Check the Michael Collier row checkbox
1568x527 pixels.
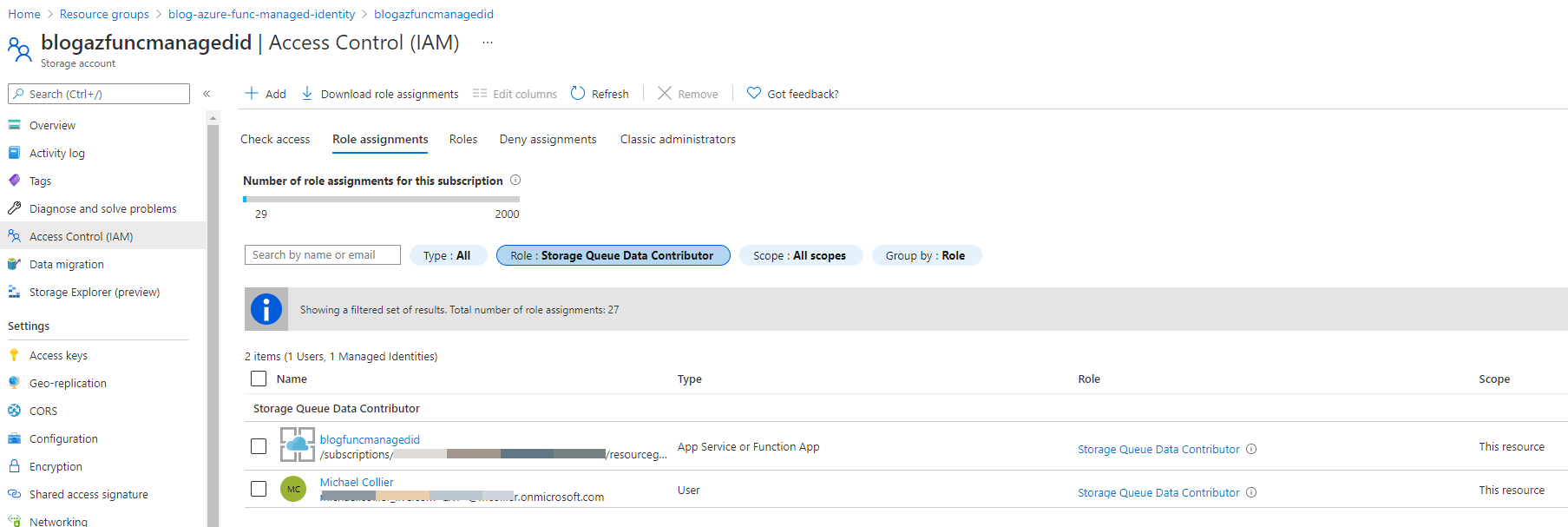point(259,489)
